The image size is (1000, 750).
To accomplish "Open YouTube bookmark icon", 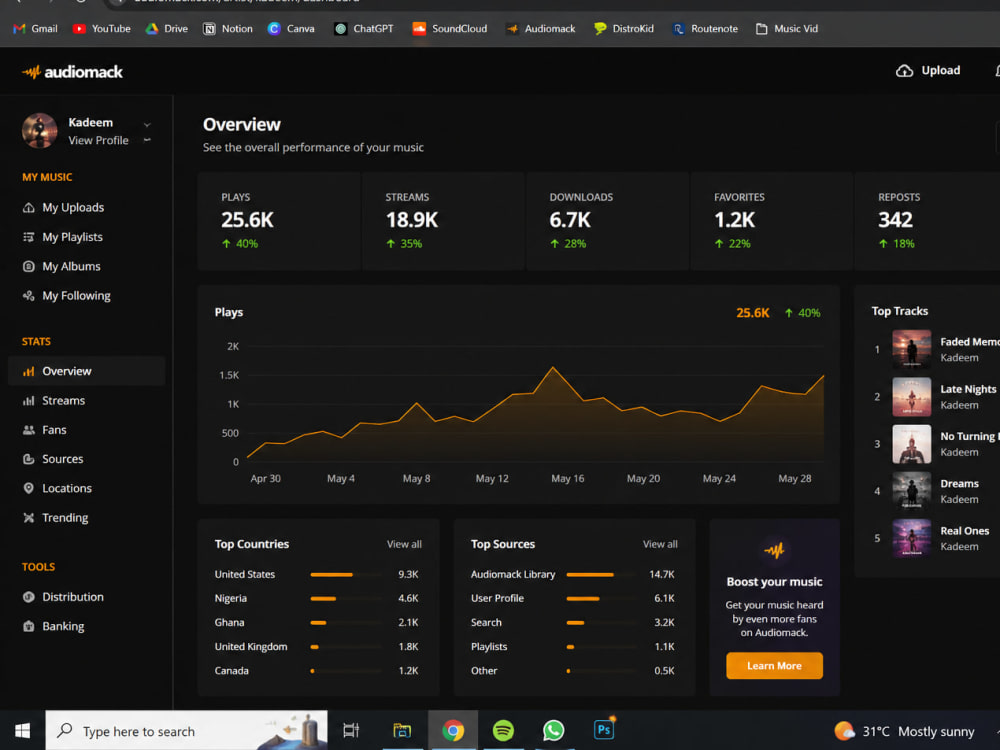I will 79,29.
